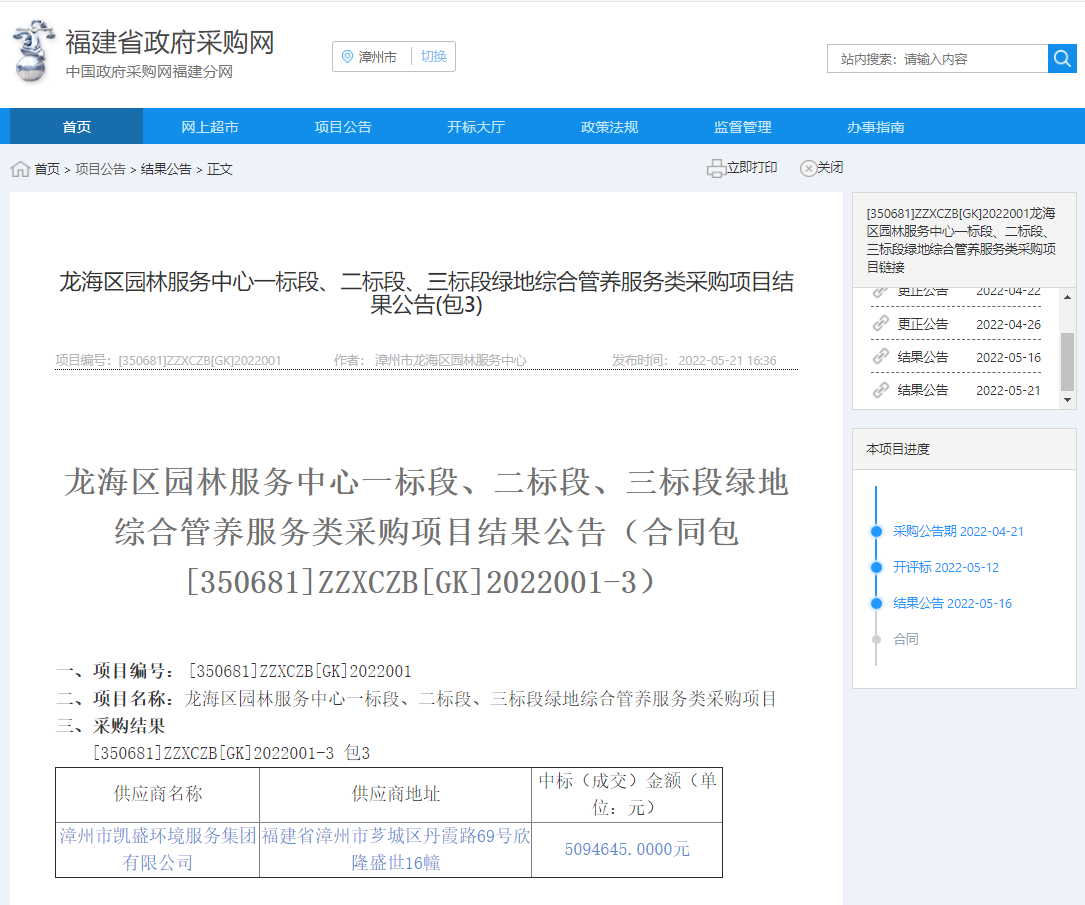Open the 监督管理 navigation tab

tap(742, 127)
